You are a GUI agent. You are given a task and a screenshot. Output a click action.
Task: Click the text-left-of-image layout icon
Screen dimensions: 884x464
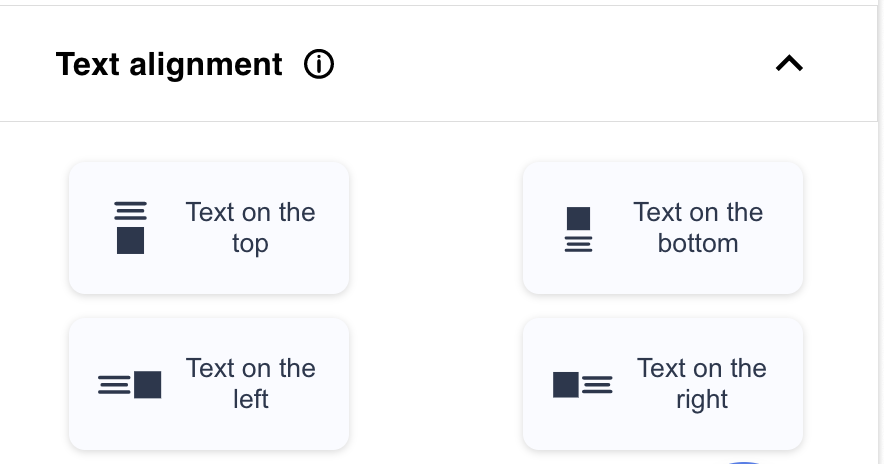130,385
